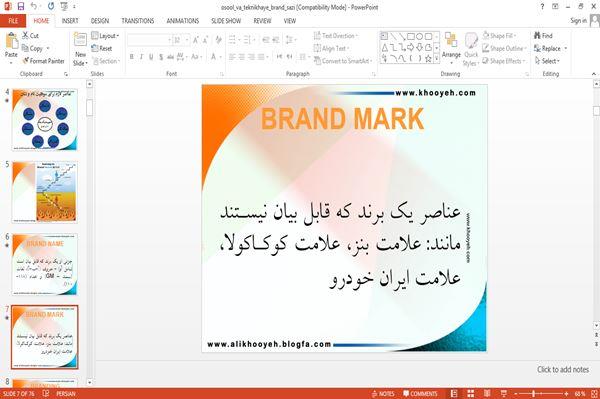Click the spell check icon in status bar
The width and height of the screenshot is (600, 399).
(46, 393)
